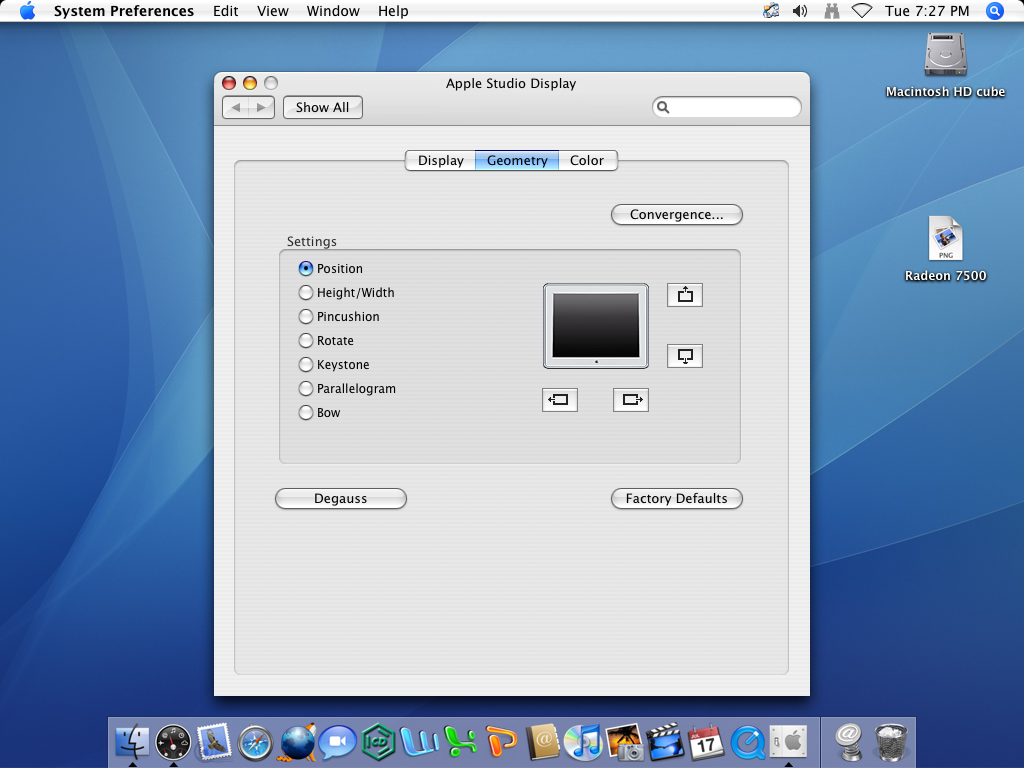Click the Tue 7:27 PM clock
Viewport: 1024px width, 768px height.
pos(927,11)
